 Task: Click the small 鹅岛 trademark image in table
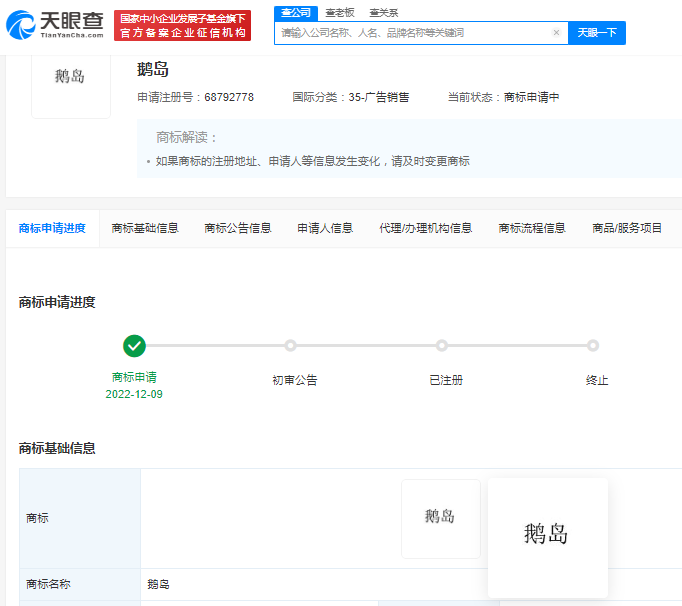click(x=440, y=518)
